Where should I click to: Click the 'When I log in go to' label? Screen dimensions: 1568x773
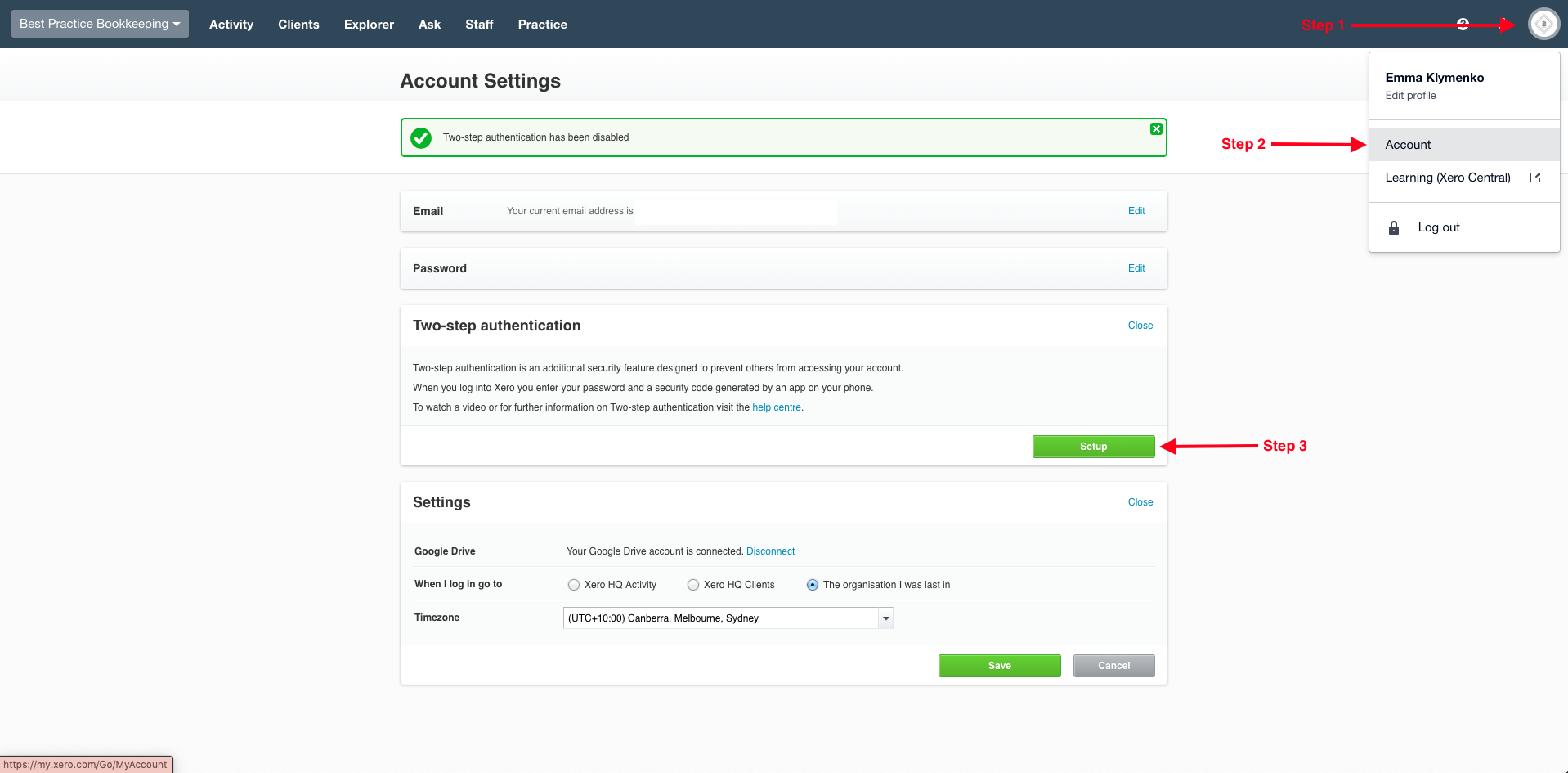(x=458, y=584)
